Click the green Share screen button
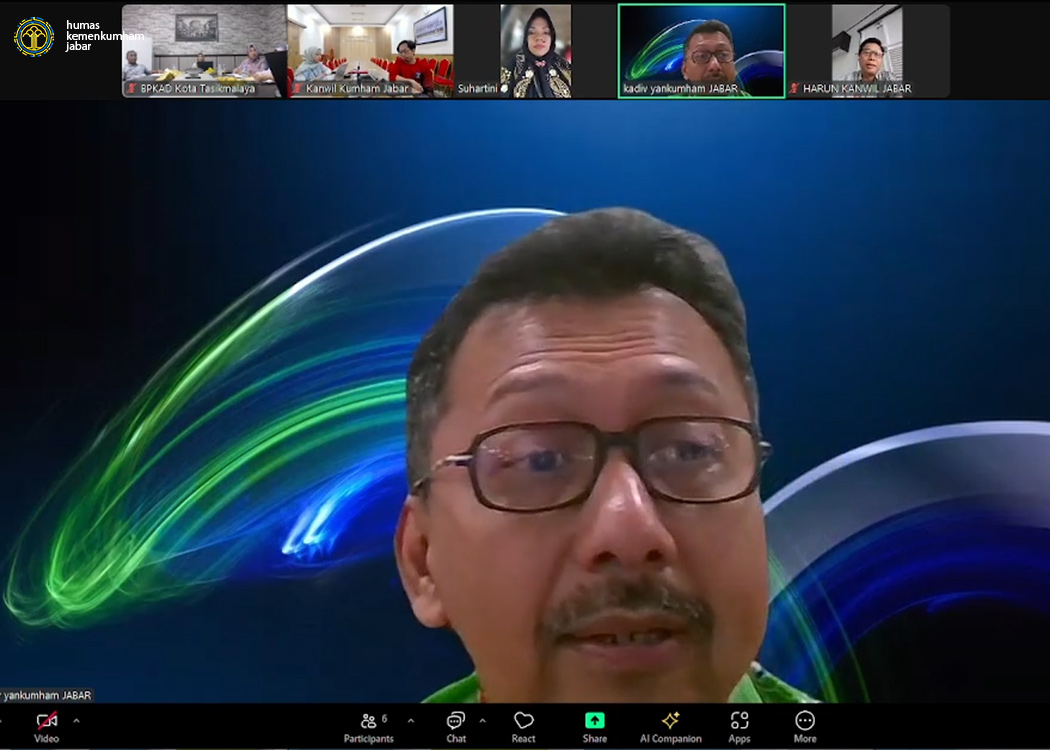 [x=594, y=724]
